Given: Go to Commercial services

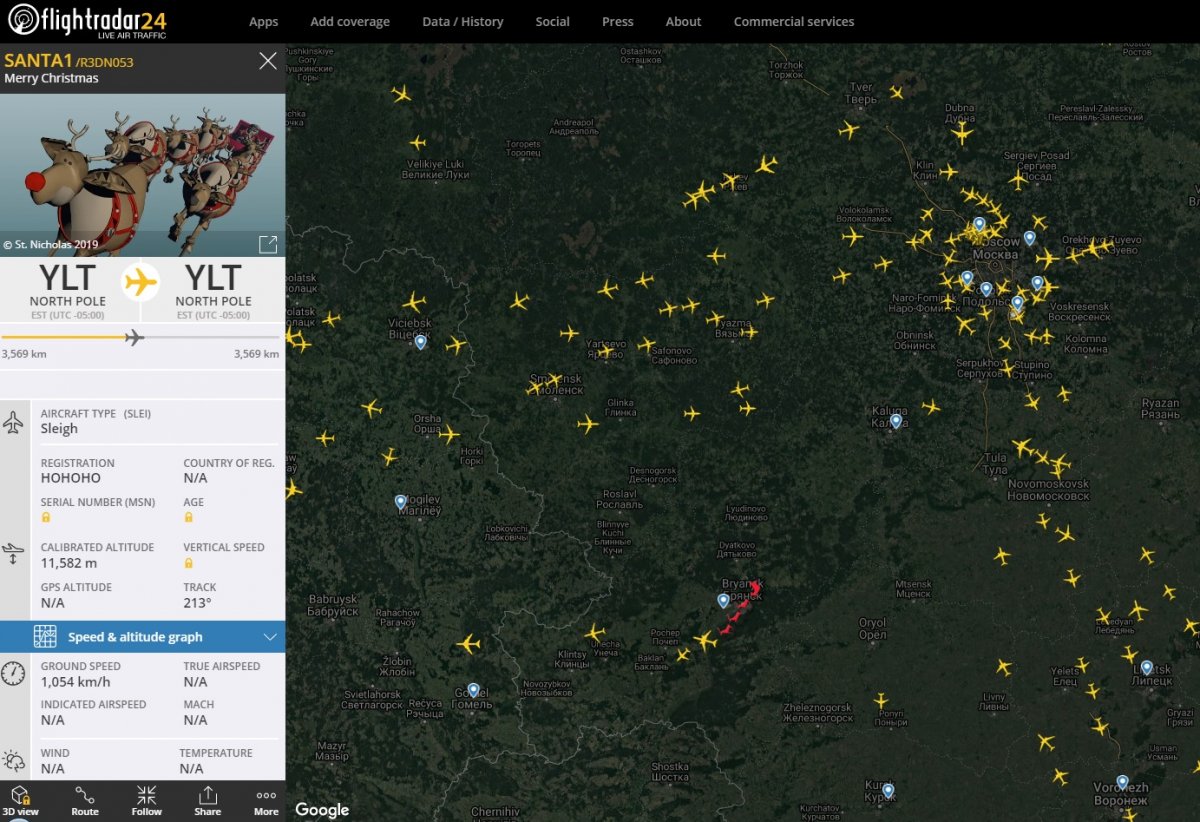Looking at the screenshot, I should (793, 21).
